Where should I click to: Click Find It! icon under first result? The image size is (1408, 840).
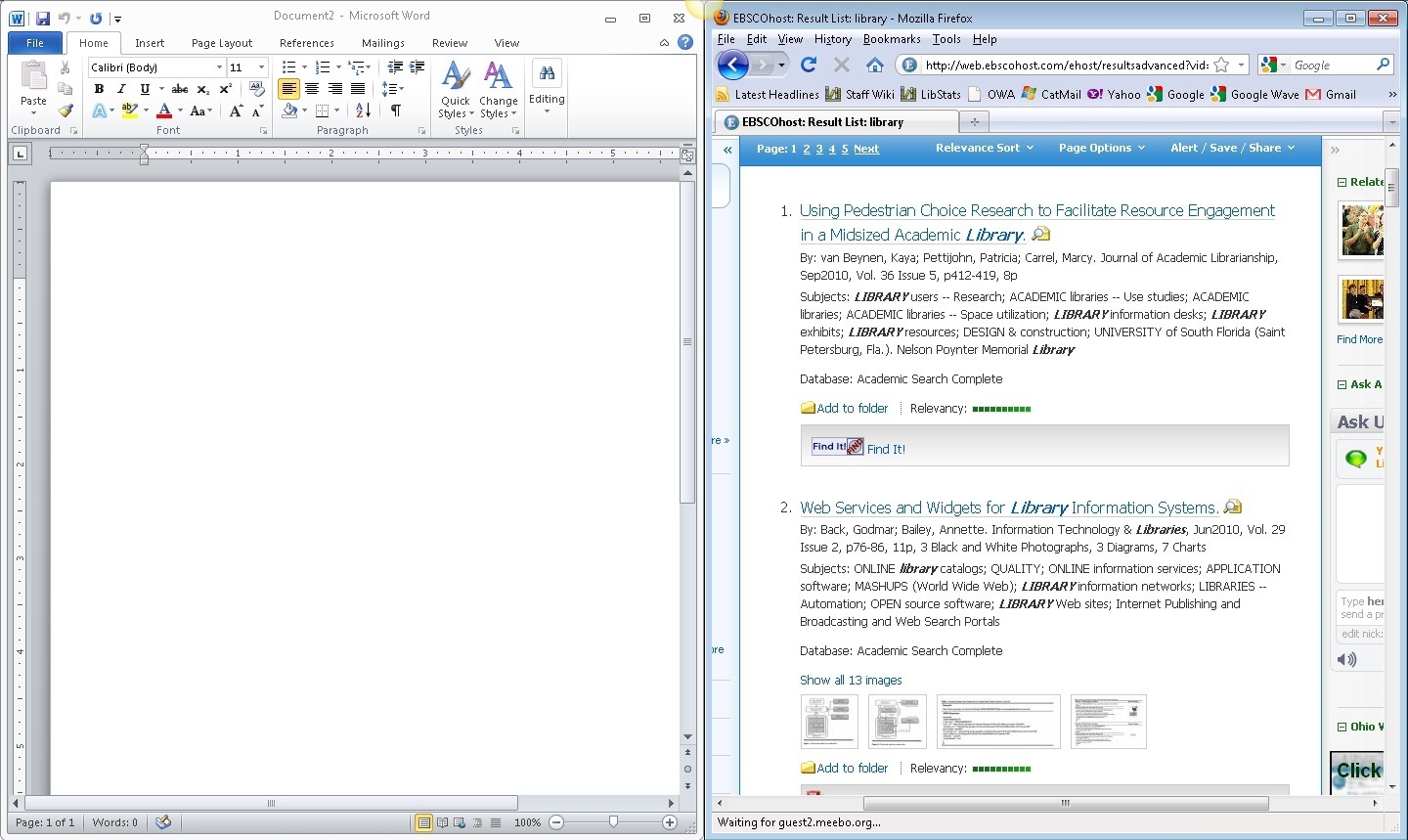(838, 447)
